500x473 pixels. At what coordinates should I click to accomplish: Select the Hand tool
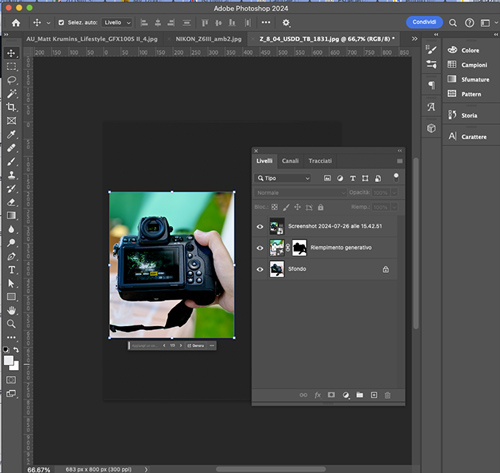coord(11,310)
